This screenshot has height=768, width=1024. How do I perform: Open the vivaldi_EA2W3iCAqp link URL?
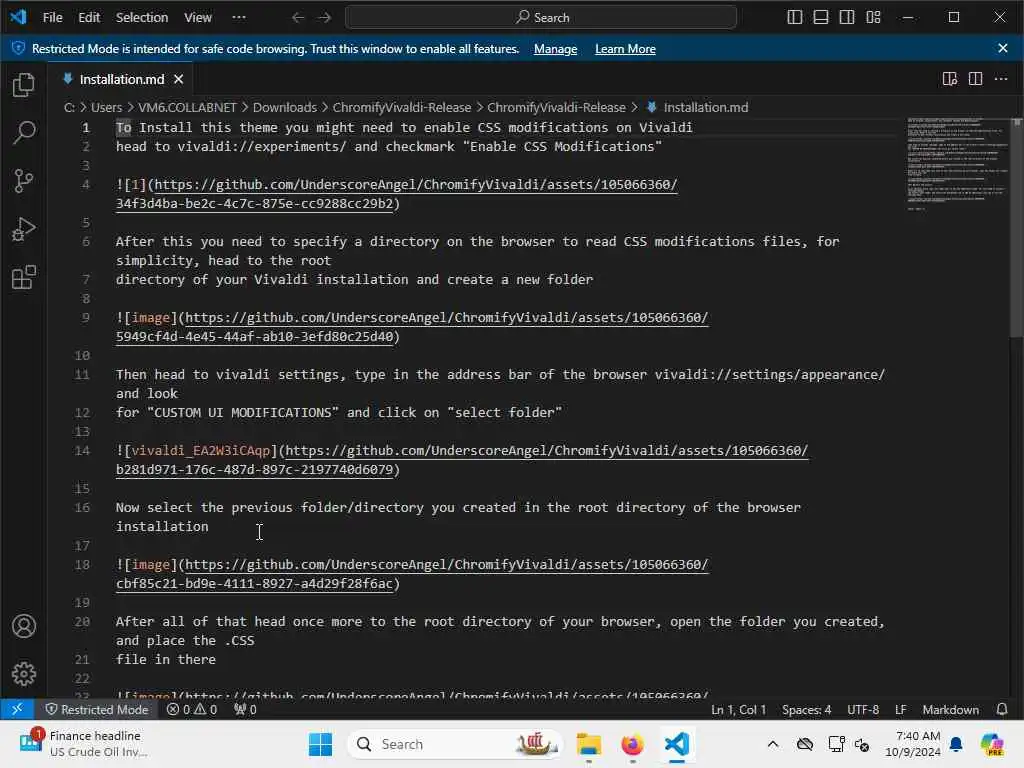point(547,451)
